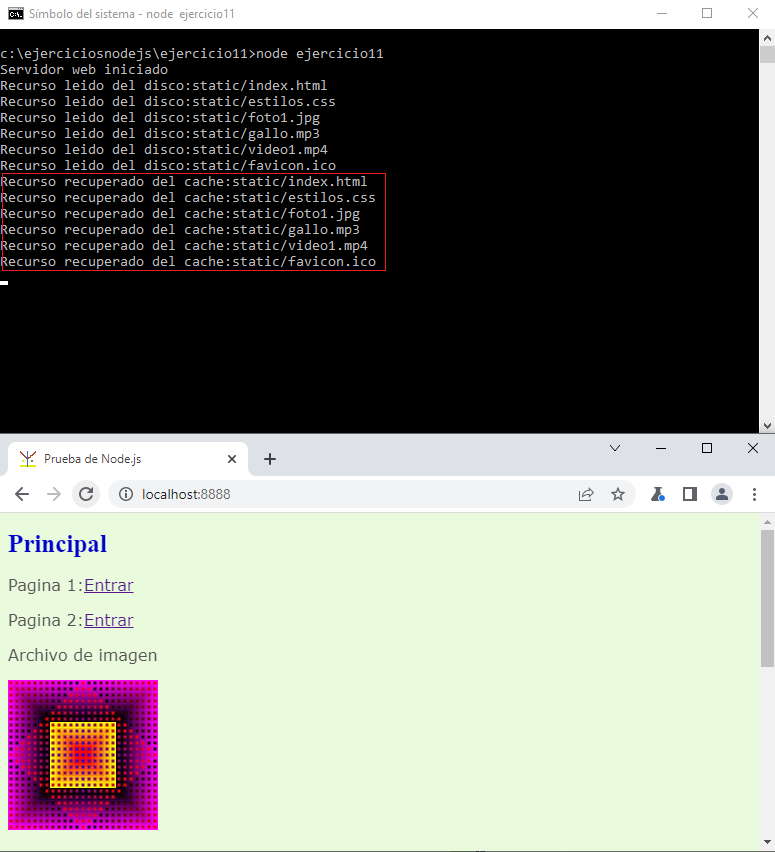775x852 pixels.
Task: Open a new browser tab
Action: (270, 459)
